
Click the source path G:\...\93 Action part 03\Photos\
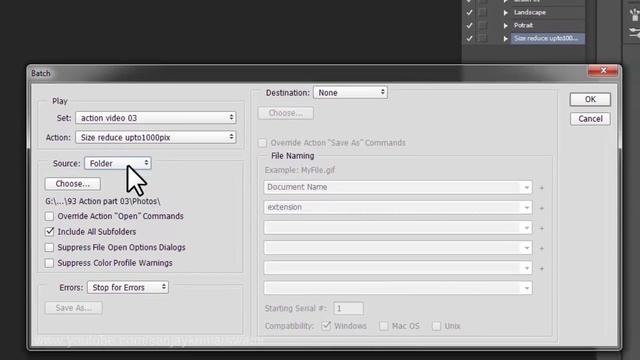coord(102,201)
